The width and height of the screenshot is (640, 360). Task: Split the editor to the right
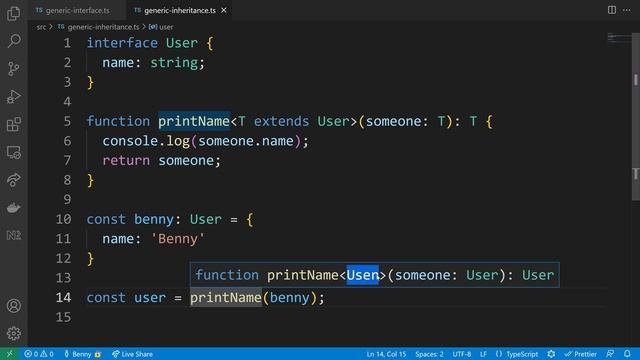(x=611, y=10)
